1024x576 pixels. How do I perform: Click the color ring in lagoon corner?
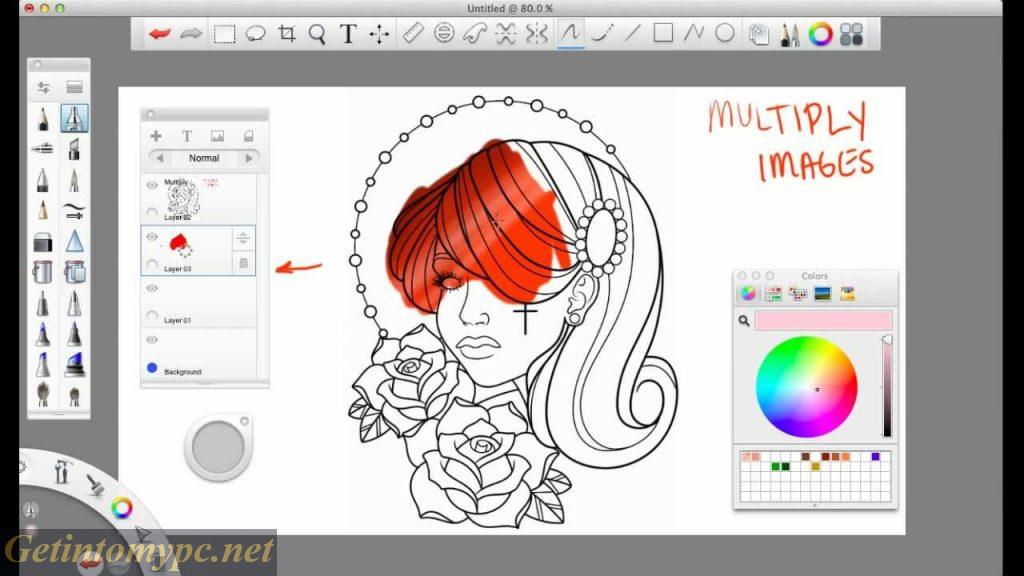(121, 507)
